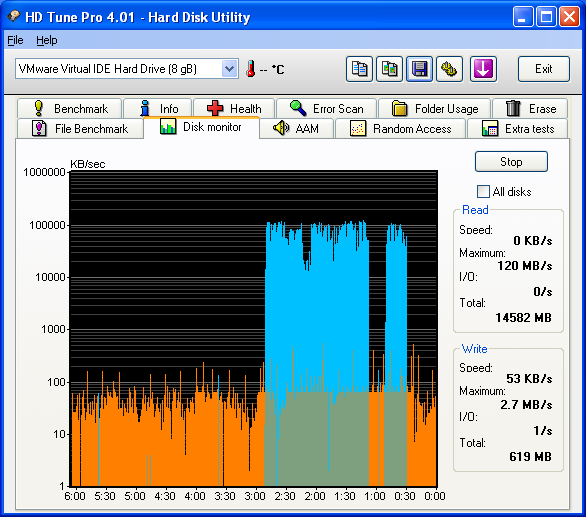Click the Error Scan magnifier icon
The width and height of the screenshot is (586, 517).
[x=298, y=108]
